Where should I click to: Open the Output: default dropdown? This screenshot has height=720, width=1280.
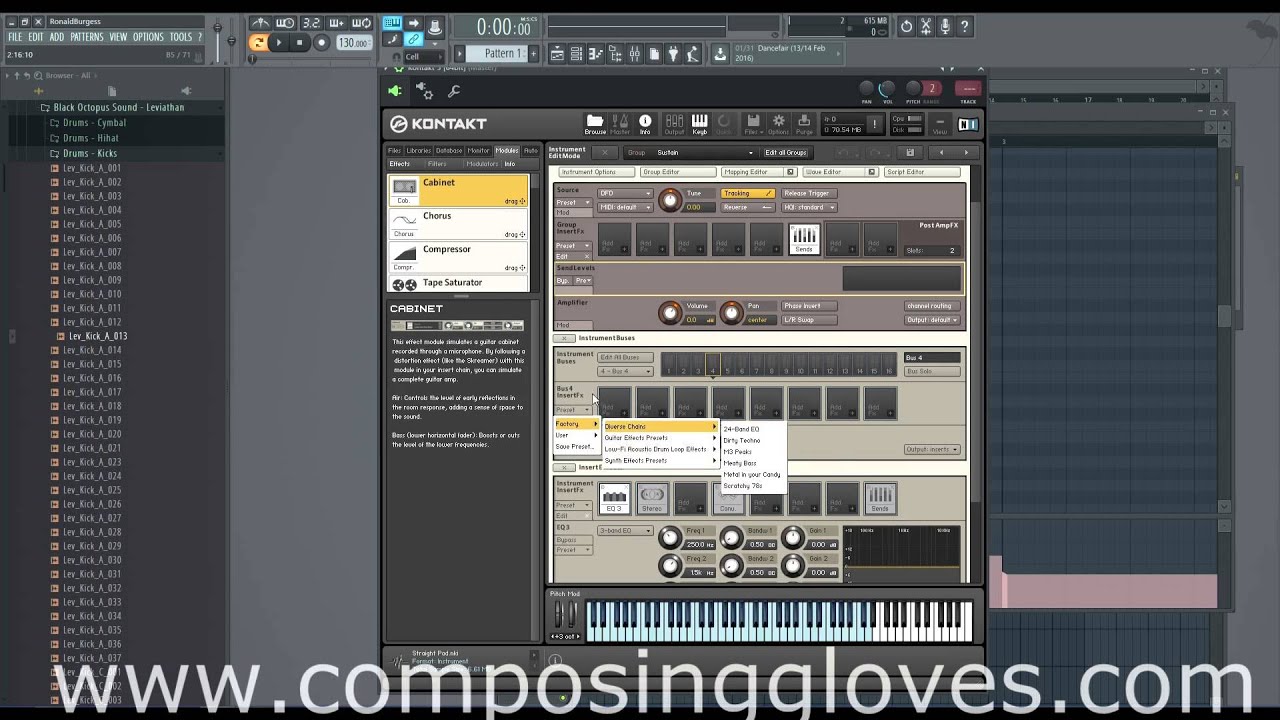[x=932, y=320]
